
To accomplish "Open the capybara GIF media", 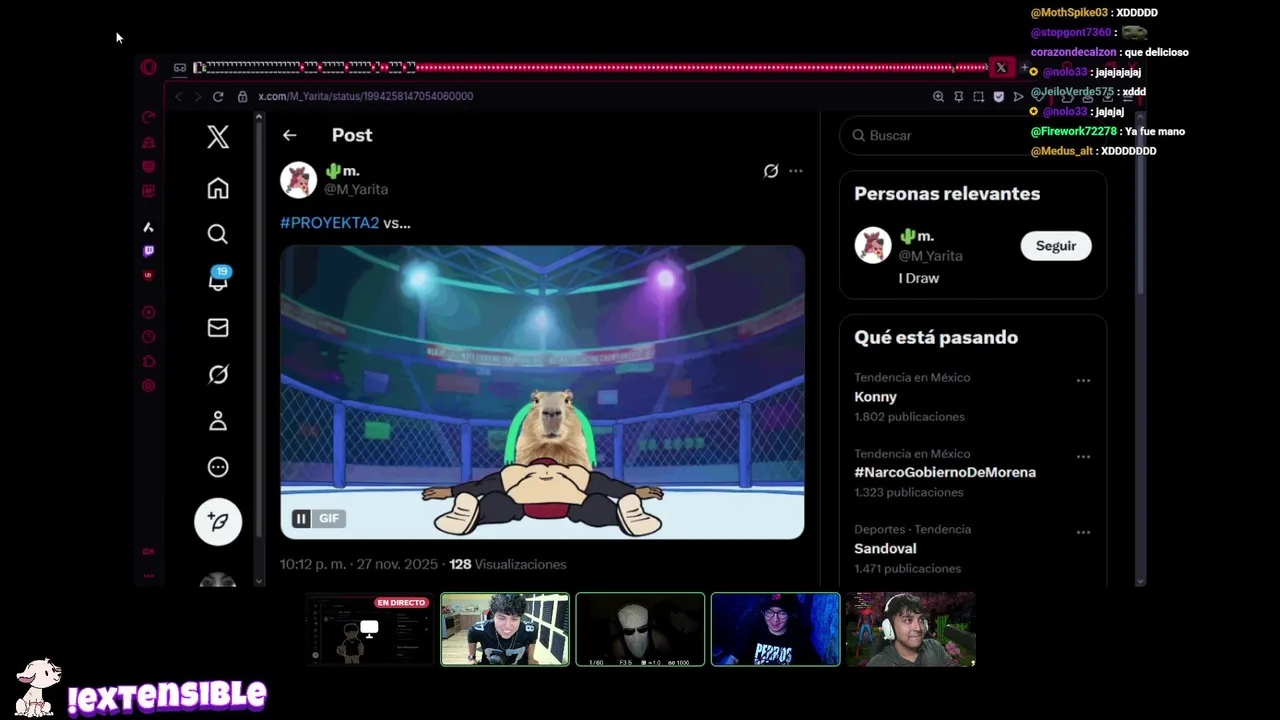I will [542, 392].
